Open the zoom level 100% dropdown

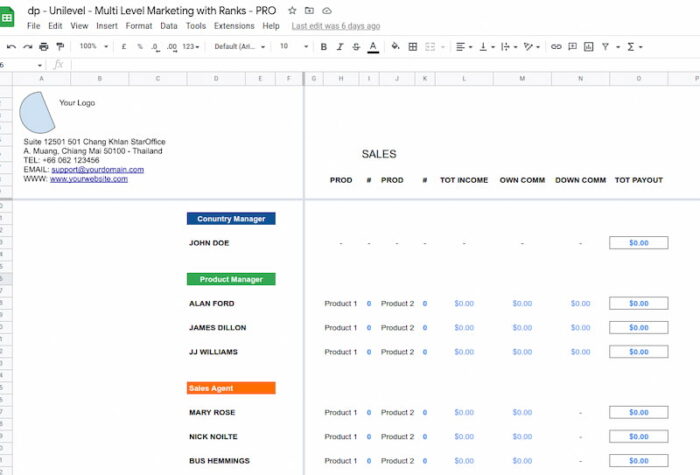(x=94, y=46)
